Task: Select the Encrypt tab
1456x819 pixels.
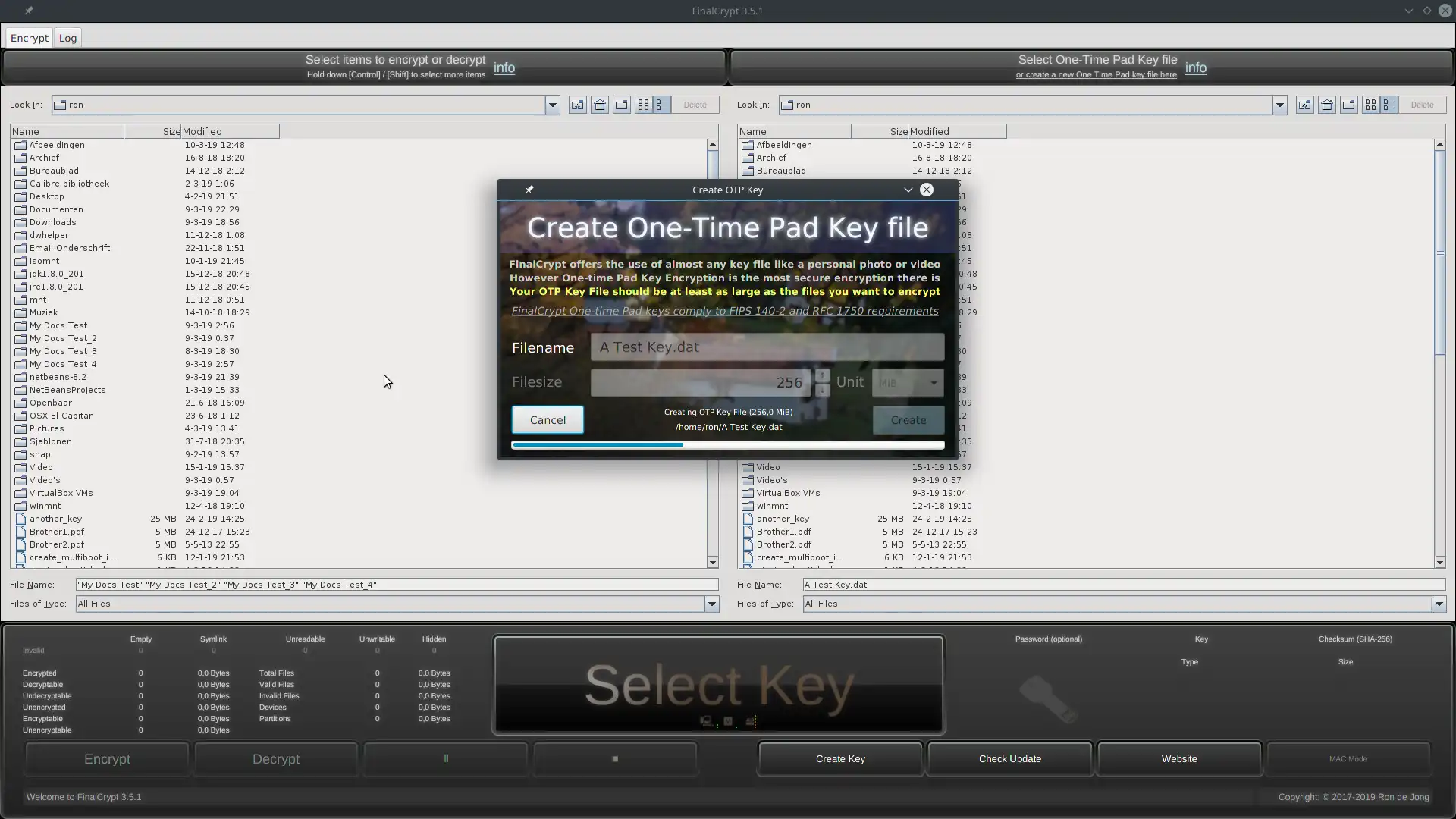Action: [30, 38]
